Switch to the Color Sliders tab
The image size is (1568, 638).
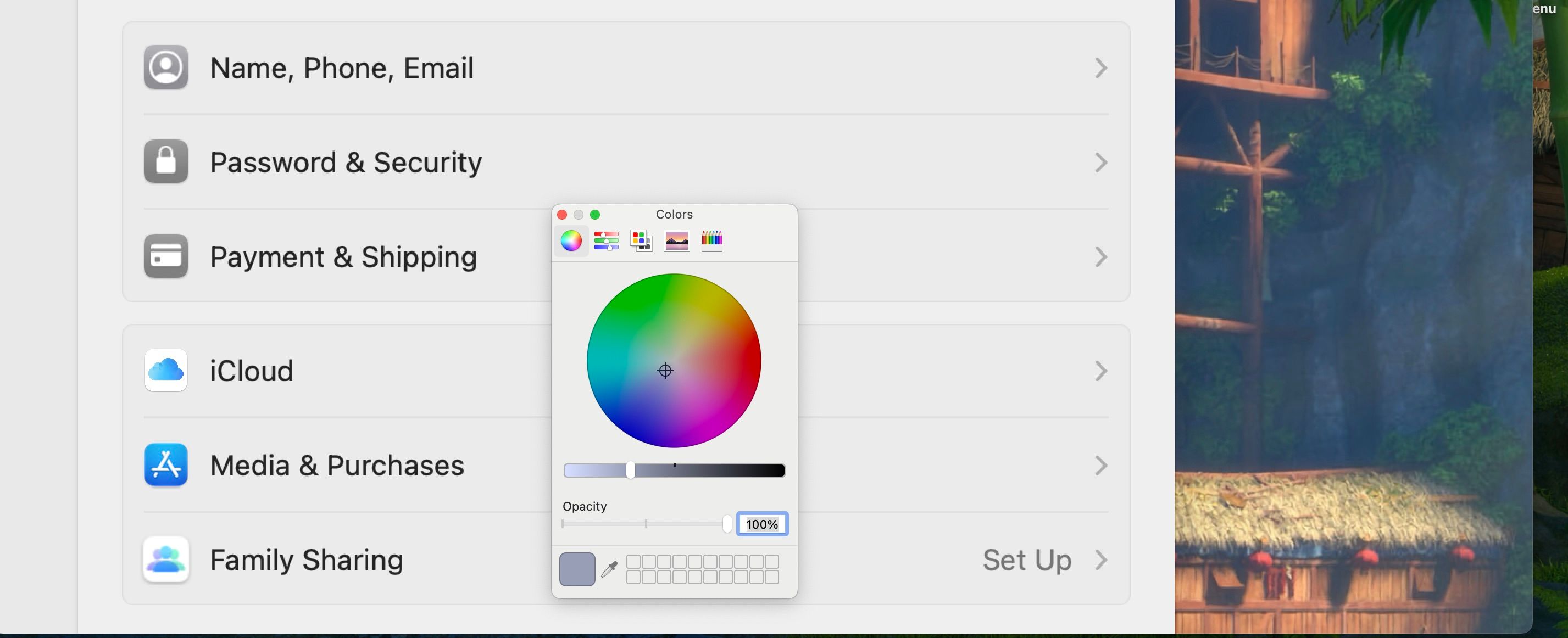pos(606,241)
